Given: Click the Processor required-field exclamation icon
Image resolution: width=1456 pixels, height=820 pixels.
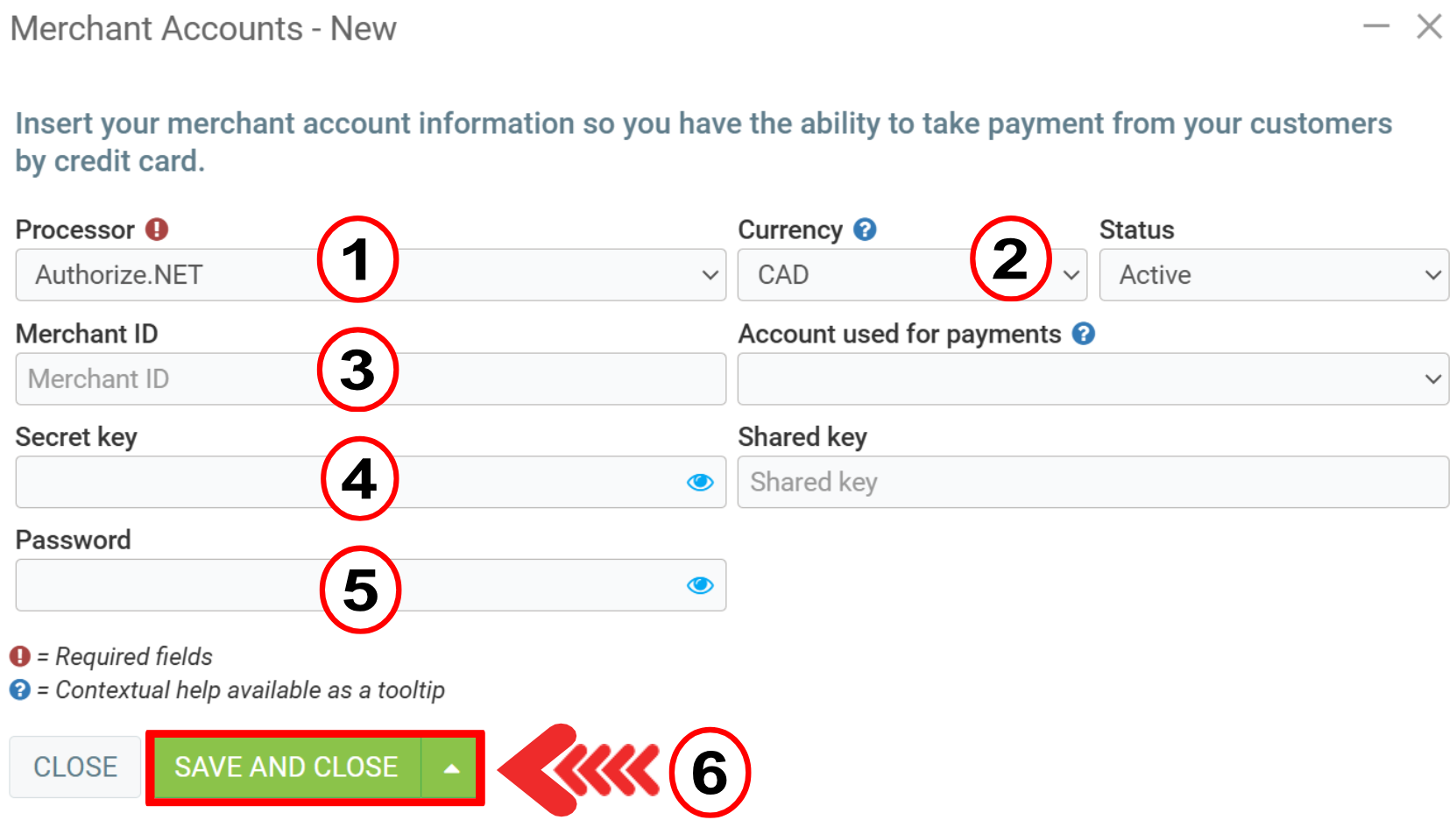Looking at the screenshot, I should tap(157, 230).
